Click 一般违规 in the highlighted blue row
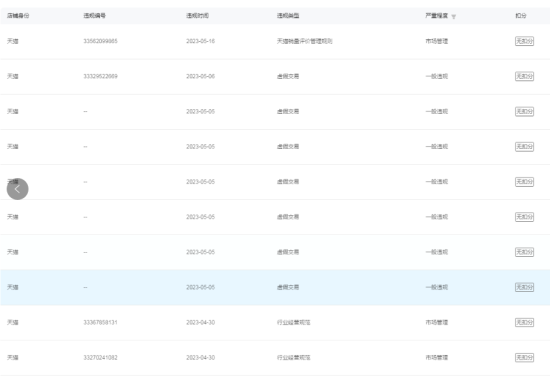Viewport: 550px width, 381px height. tap(437, 287)
